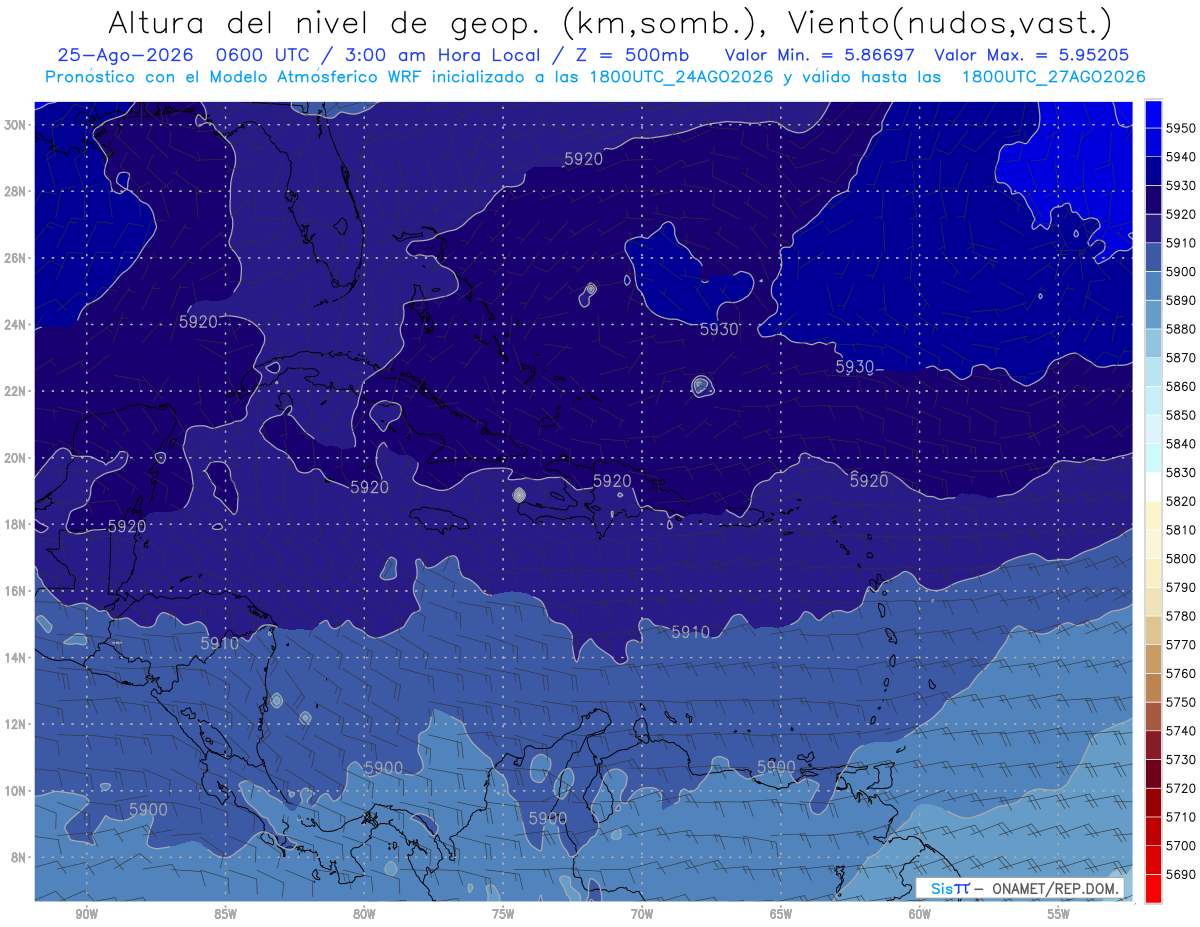Click the 60W longitude axis label

920,914
